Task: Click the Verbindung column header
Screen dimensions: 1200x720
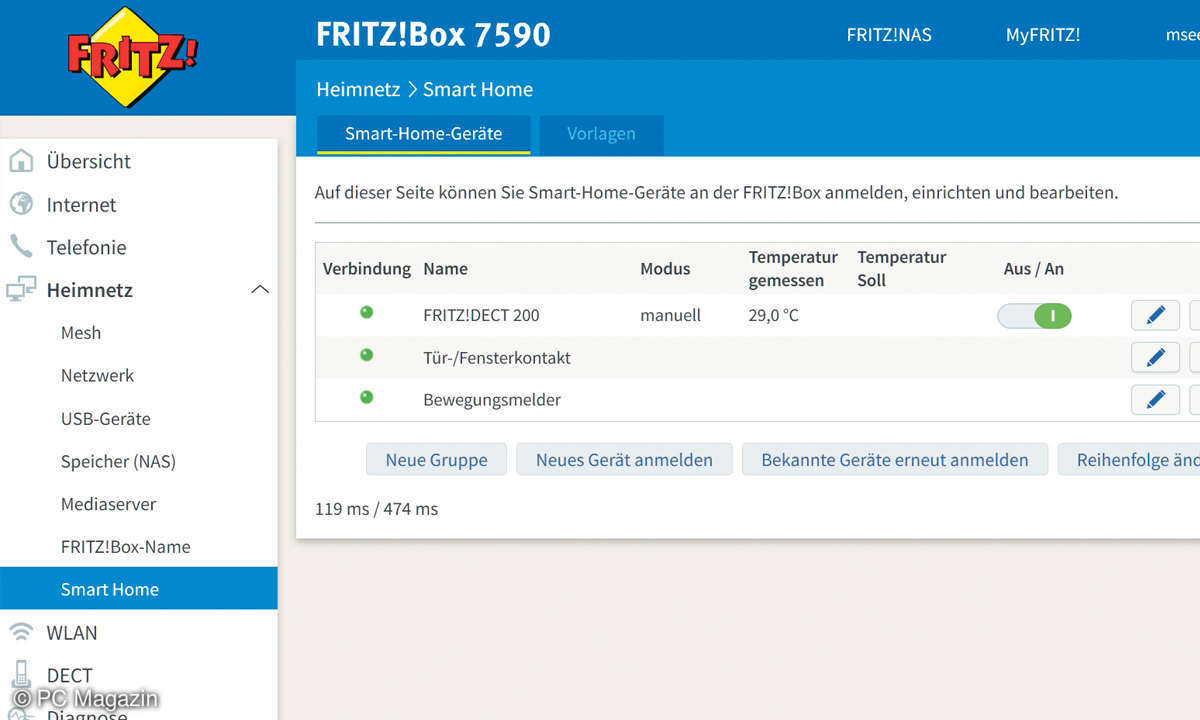Action: [x=366, y=268]
